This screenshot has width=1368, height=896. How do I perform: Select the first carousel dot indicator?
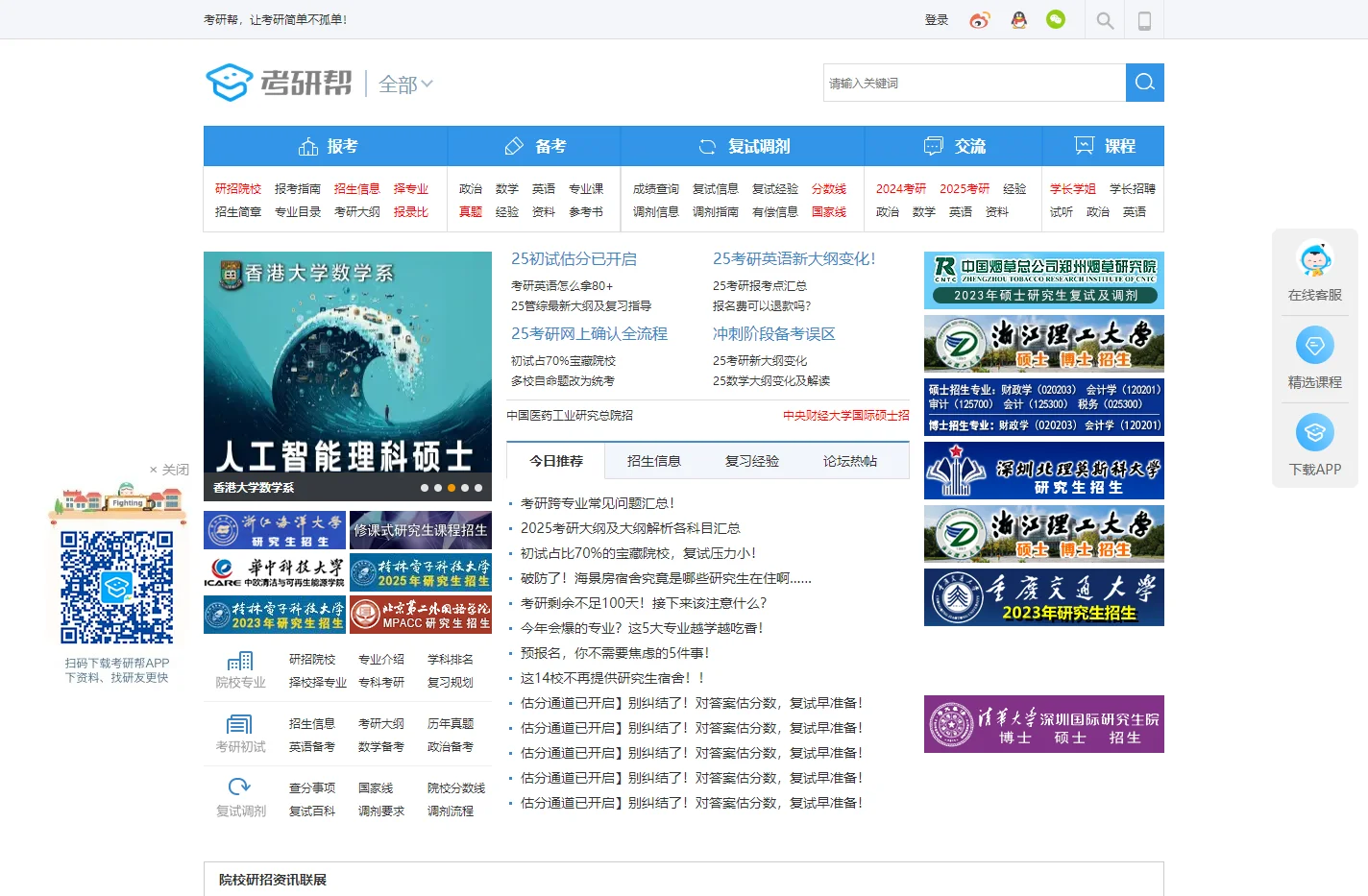425,488
